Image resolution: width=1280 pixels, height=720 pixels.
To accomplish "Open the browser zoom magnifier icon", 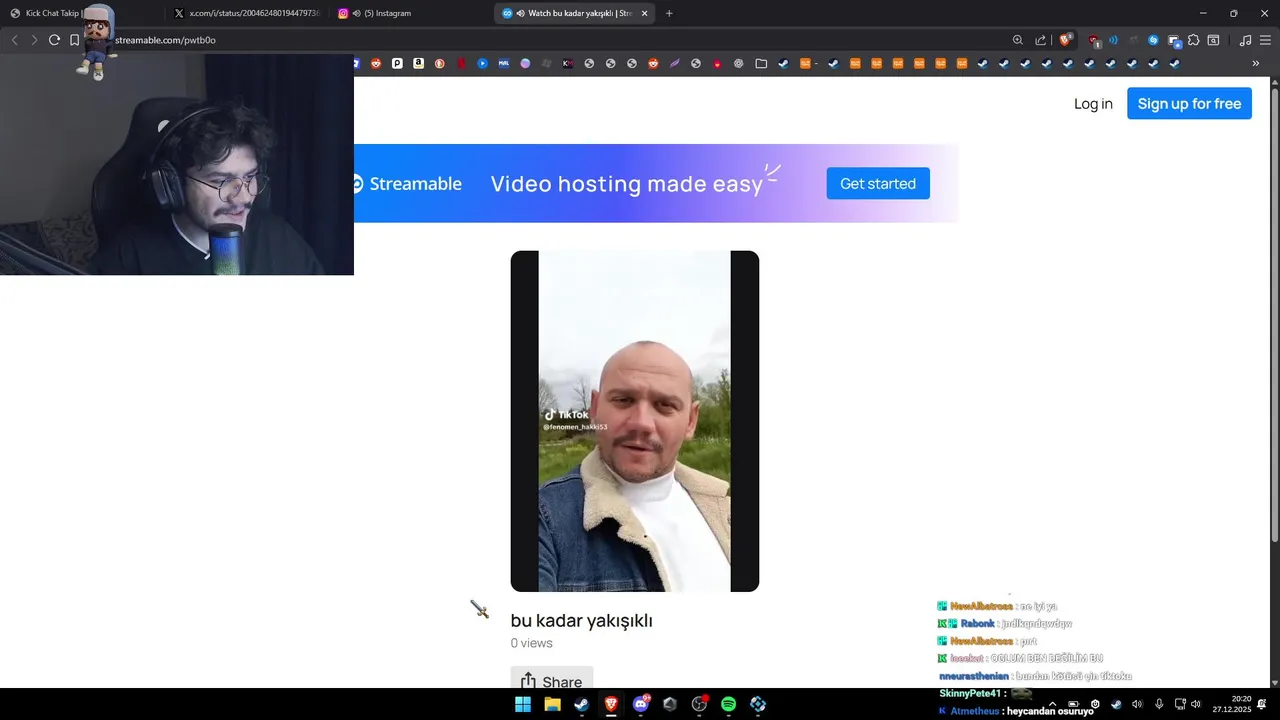I will click(x=1018, y=40).
